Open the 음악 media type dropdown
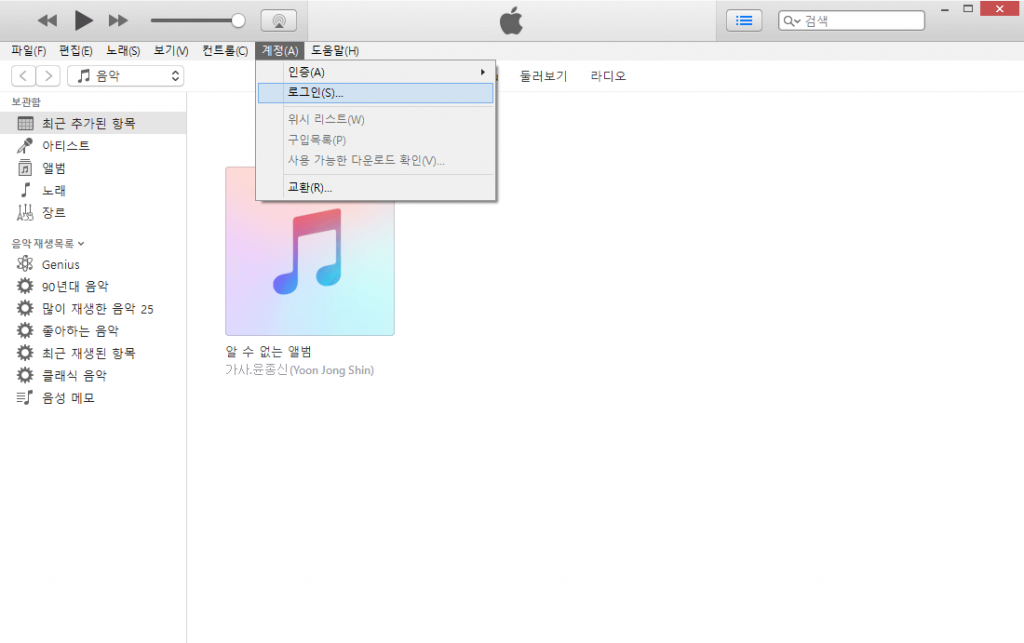 tap(126, 76)
